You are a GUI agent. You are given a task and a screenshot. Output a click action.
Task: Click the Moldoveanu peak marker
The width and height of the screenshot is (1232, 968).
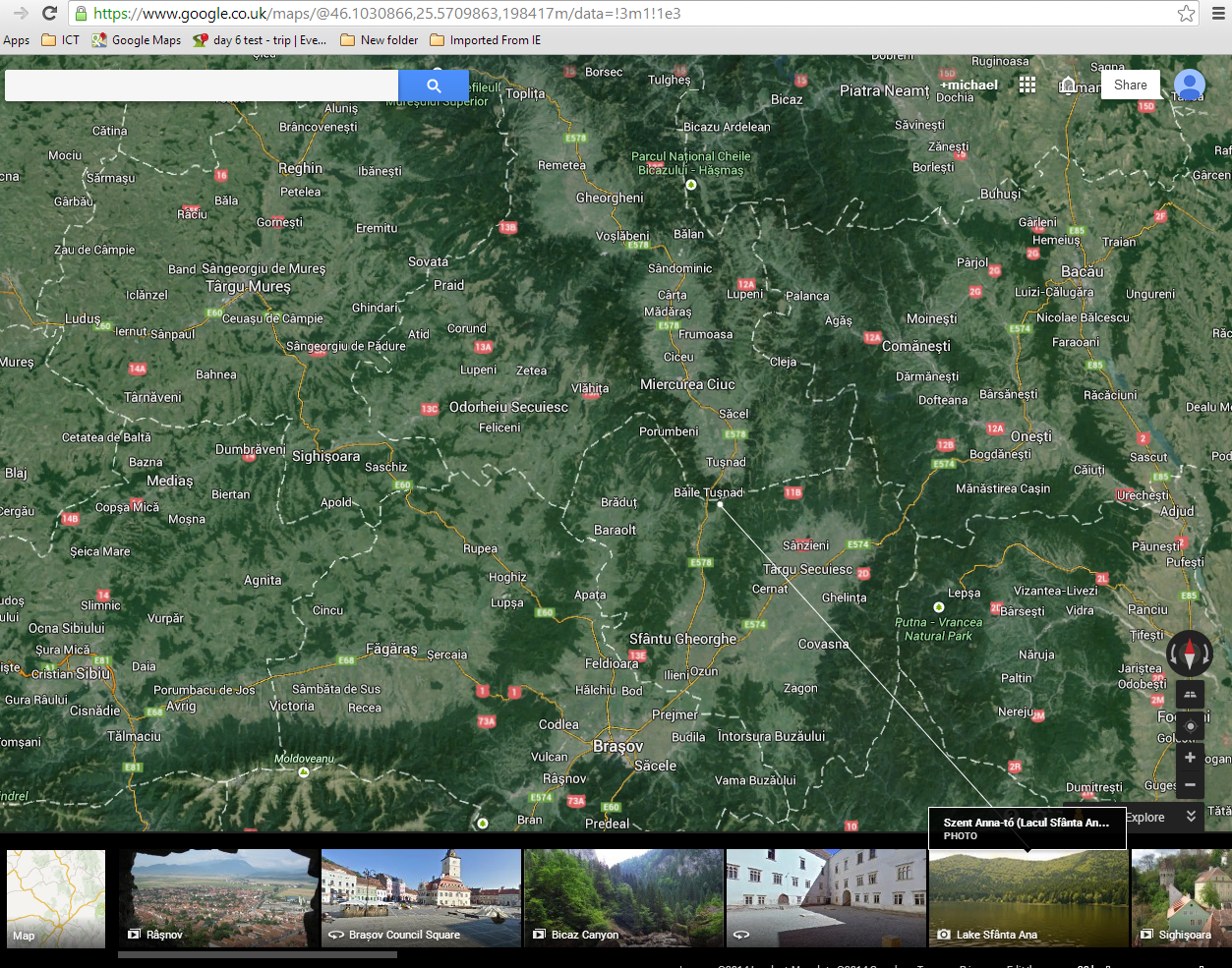tap(304, 772)
